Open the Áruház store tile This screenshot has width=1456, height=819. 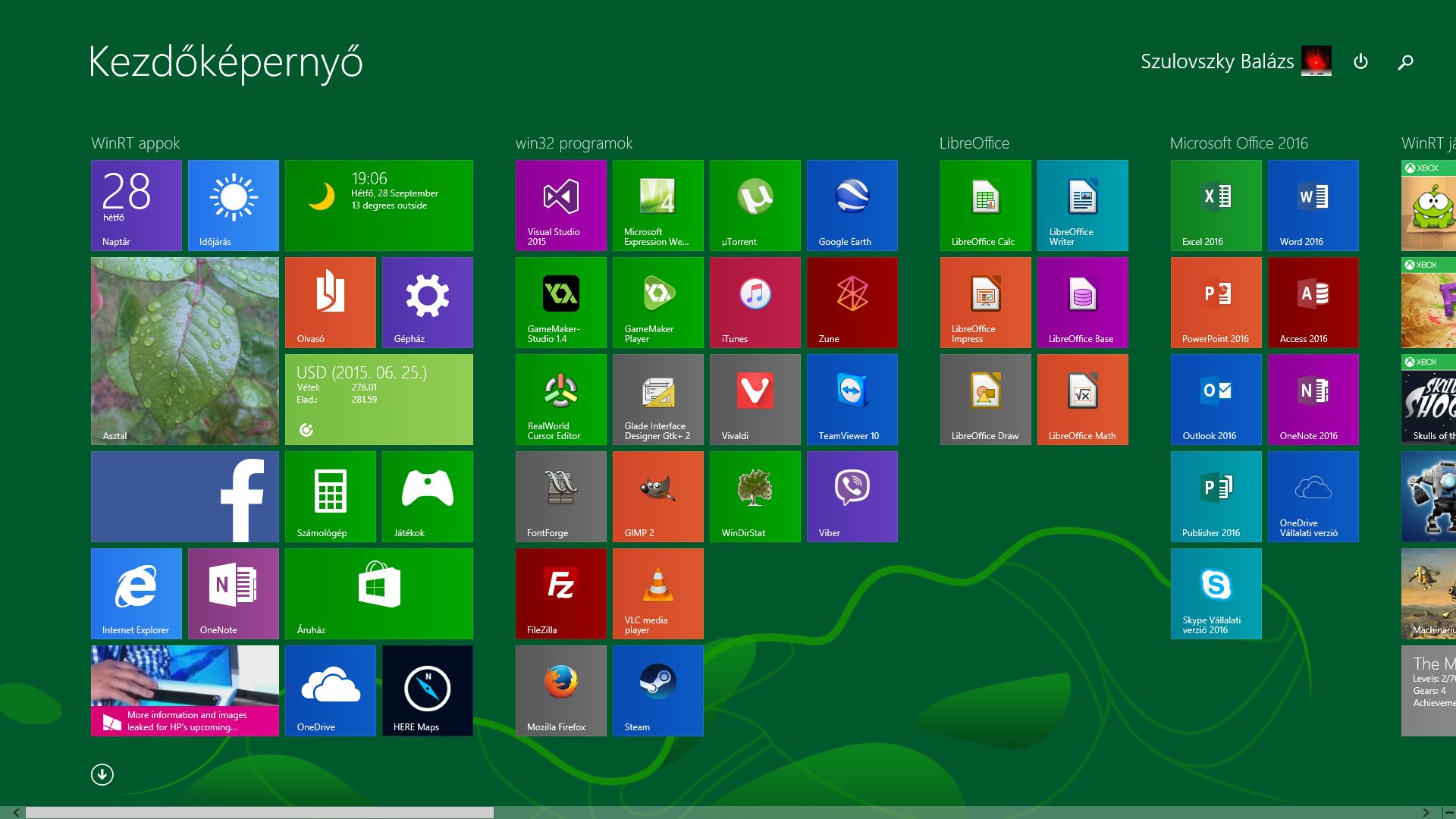pos(379,594)
